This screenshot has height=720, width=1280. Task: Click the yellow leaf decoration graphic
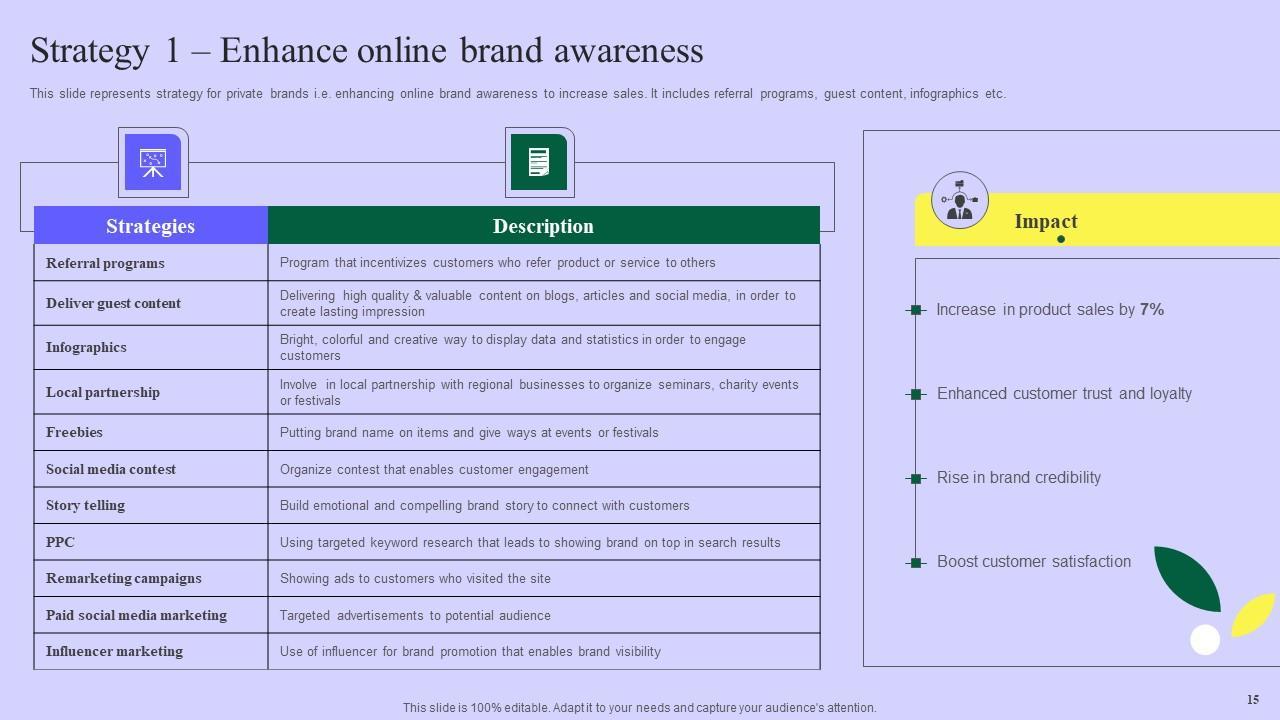point(1253,614)
